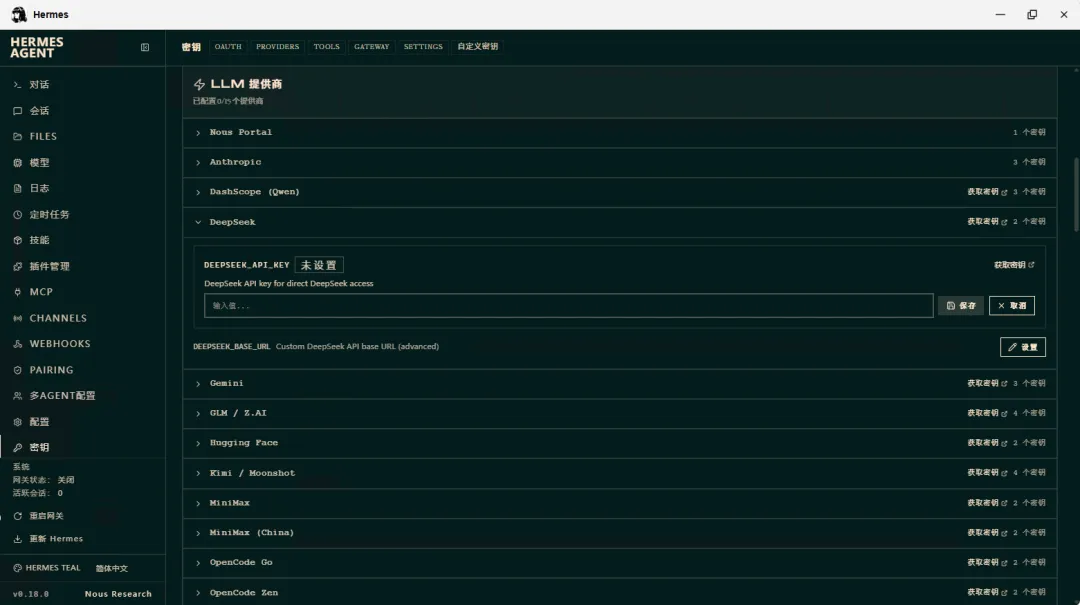1080x605 pixels.
Task: Open 获取密钥 external link in DashScope row
Action: click(x=987, y=192)
